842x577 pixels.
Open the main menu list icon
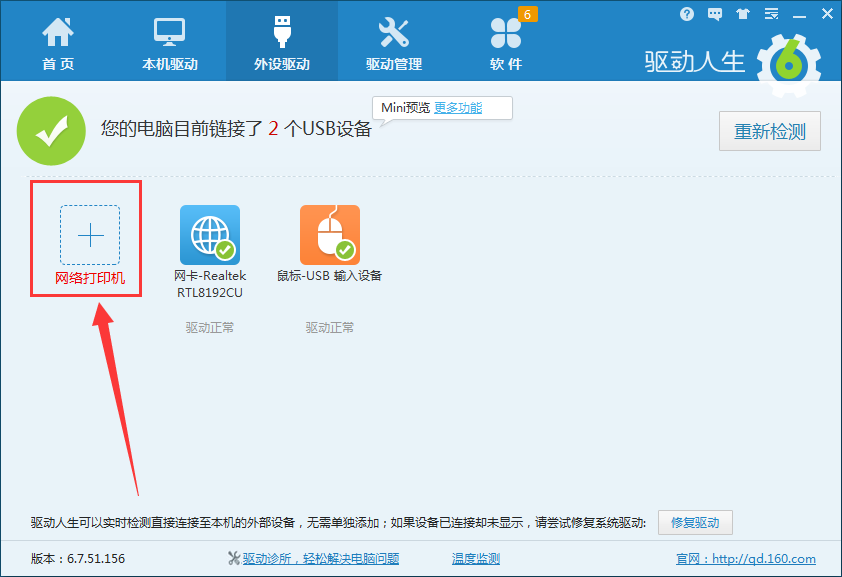pos(770,13)
